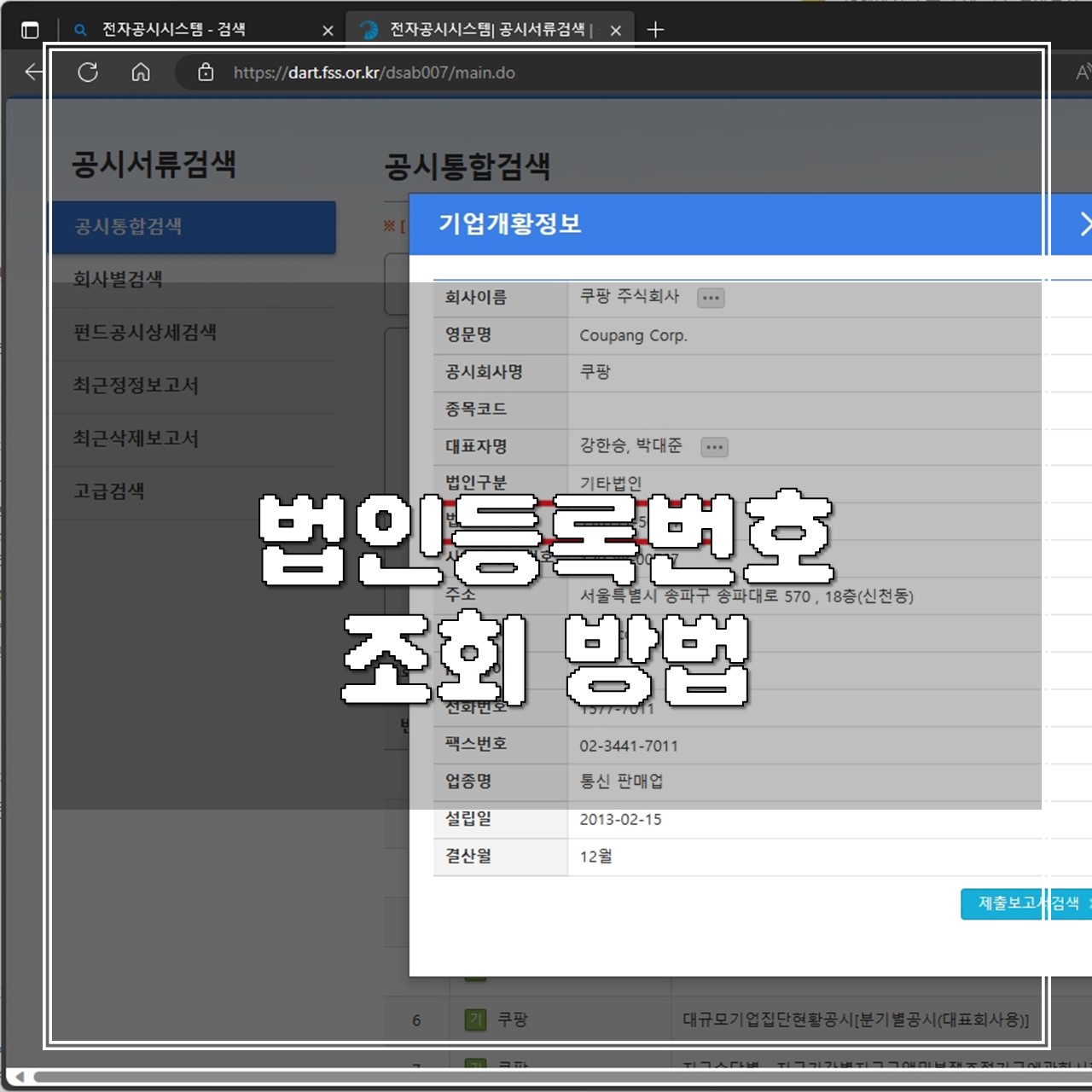Click the bottom horizontal scrollbar track
1092x1092 pixels.
(x=563, y=1077)
